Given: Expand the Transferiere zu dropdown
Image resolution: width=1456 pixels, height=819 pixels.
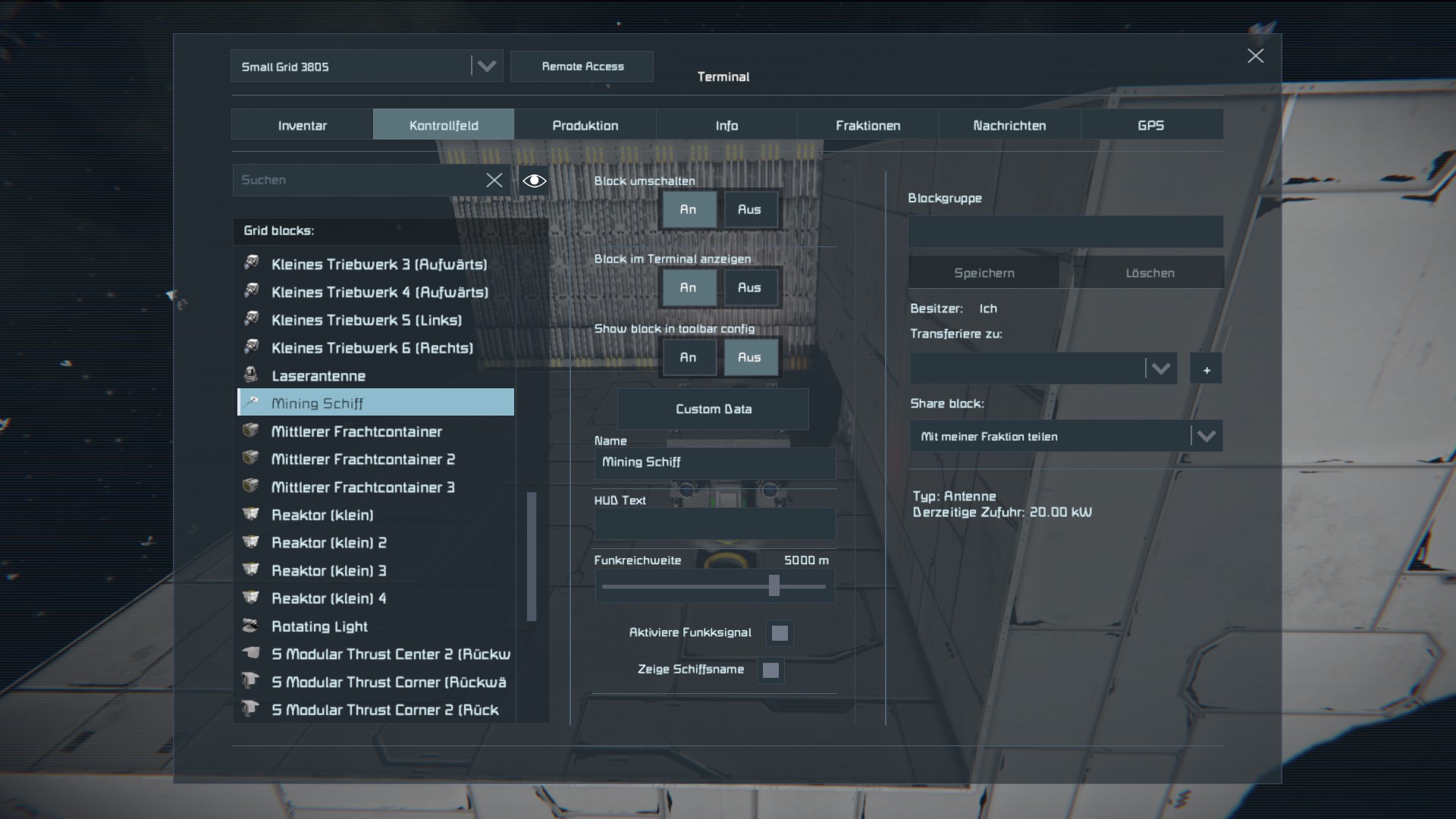Looking at the screenshot, I should click(x=1160, y=369).
